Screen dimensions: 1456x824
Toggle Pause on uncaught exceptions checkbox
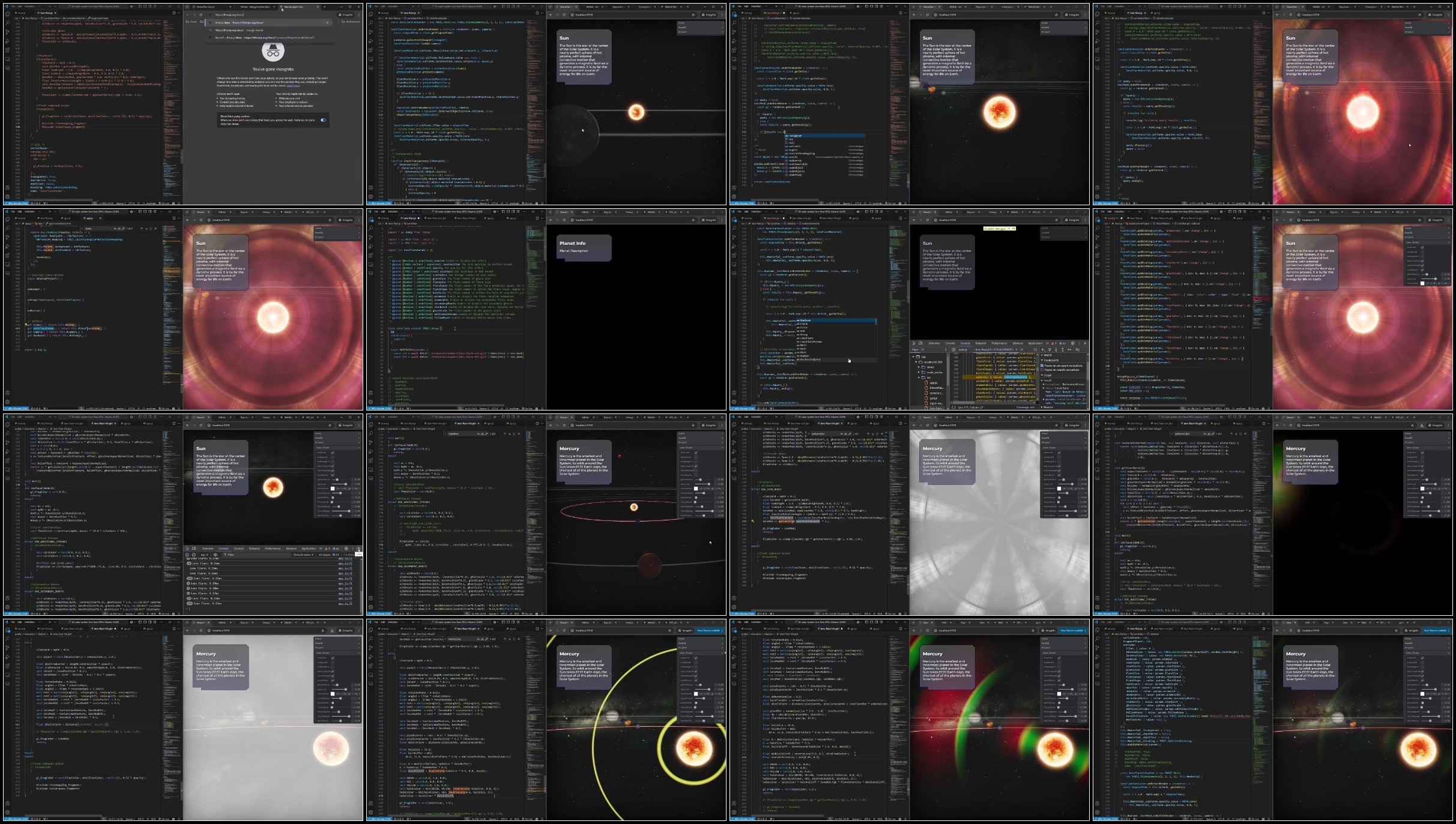pyautogui.click(x=1042, y=365)
